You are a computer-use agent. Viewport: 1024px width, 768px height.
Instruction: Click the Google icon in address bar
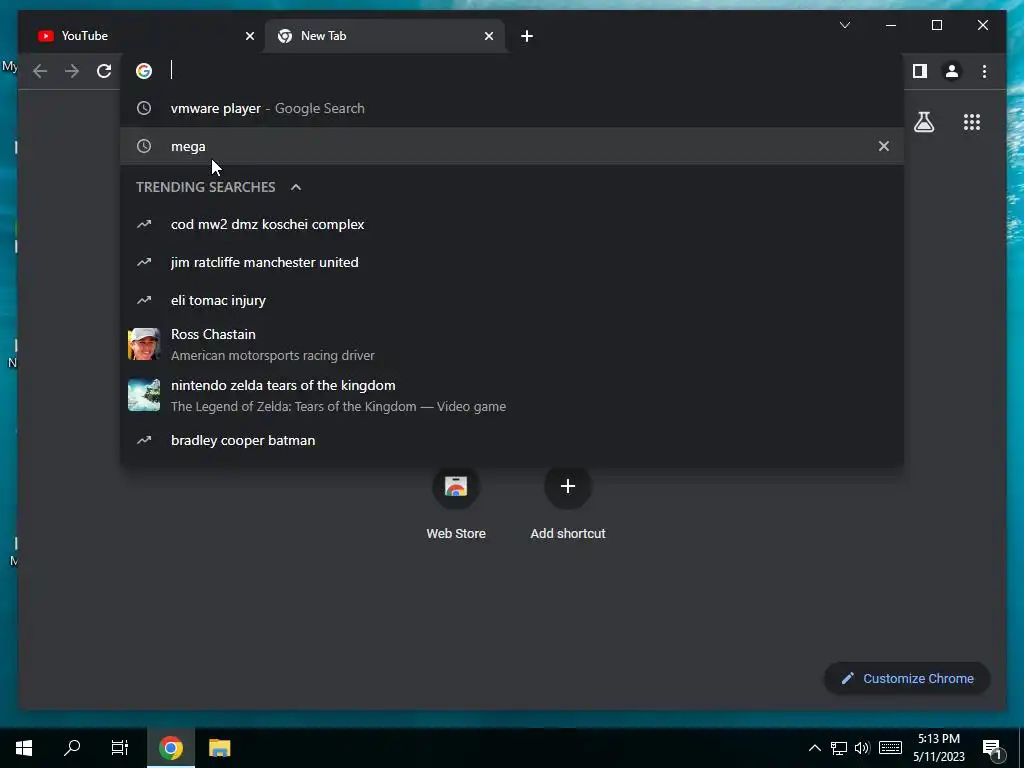pos(144,71)
